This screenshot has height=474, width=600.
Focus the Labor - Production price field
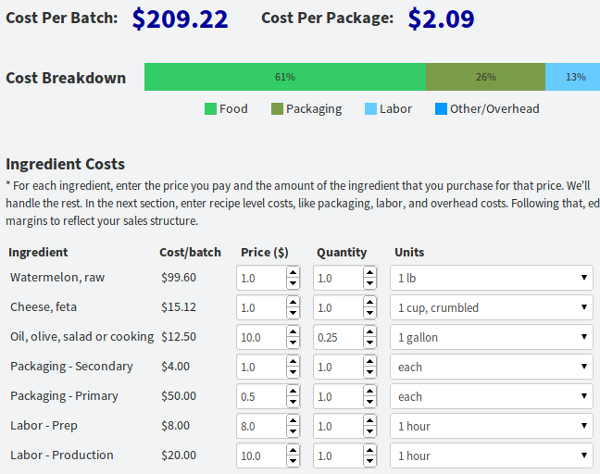[x=260, y=456]
